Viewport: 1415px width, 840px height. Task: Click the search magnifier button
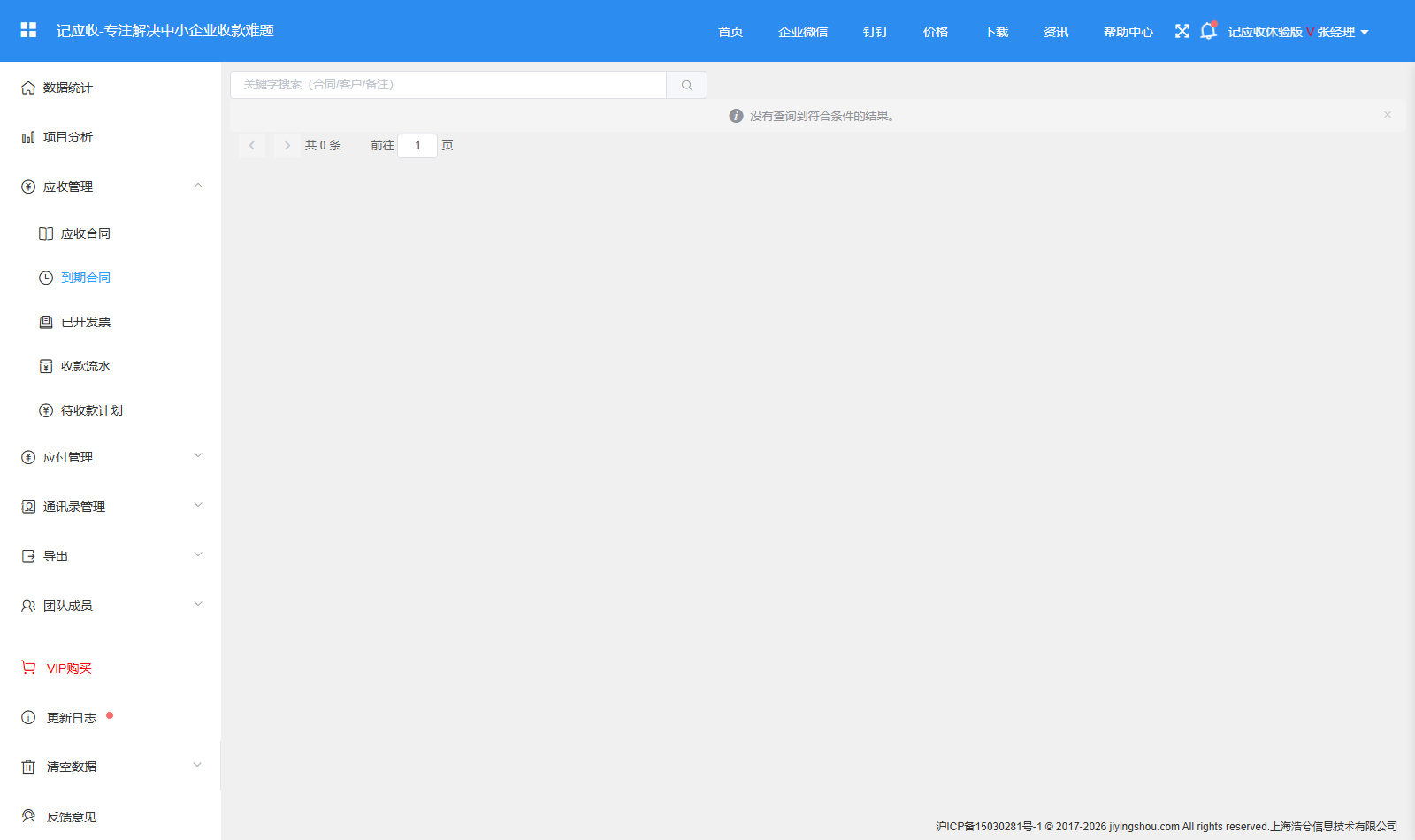click(x=686, y=85)
